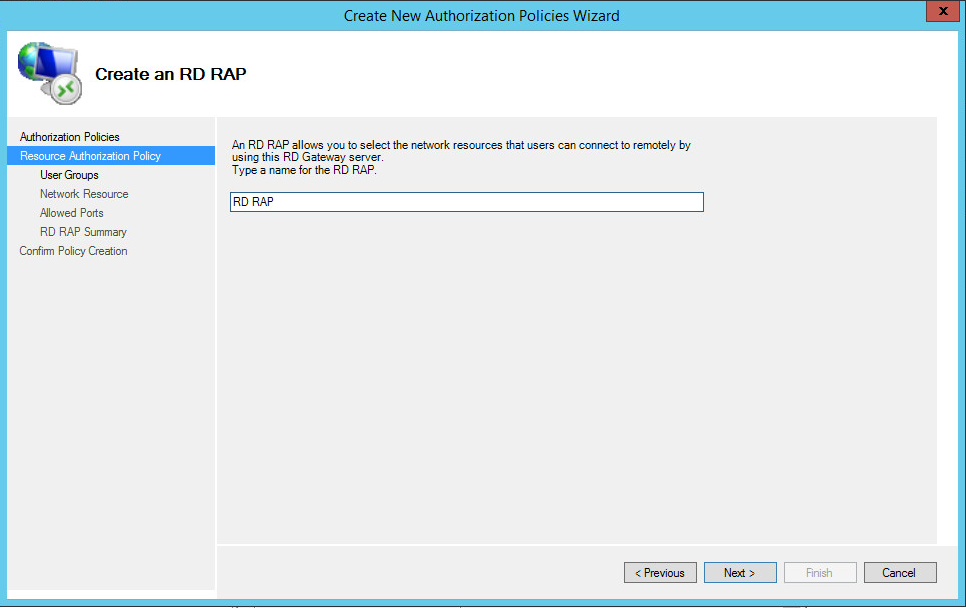Select the Network Resource step
This screenshot has height=608, width=966.
pos(84,194)
